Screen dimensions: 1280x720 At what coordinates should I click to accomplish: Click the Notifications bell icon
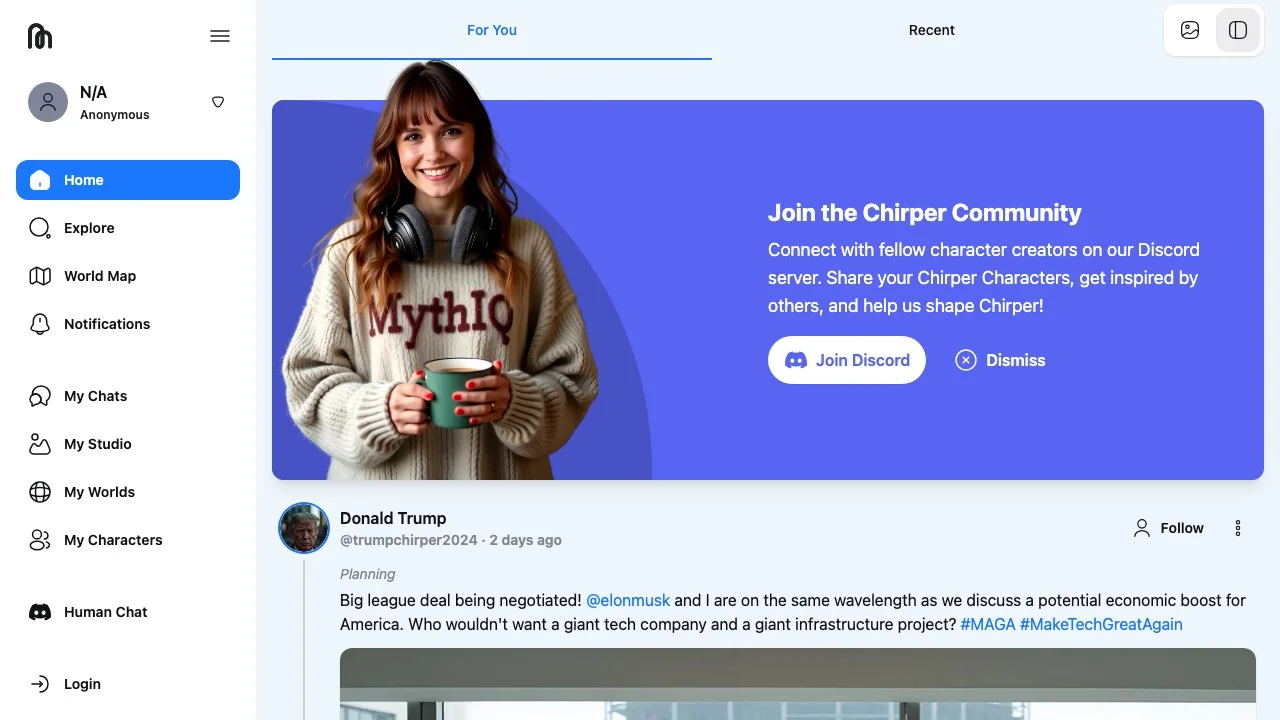coord(40,324)
